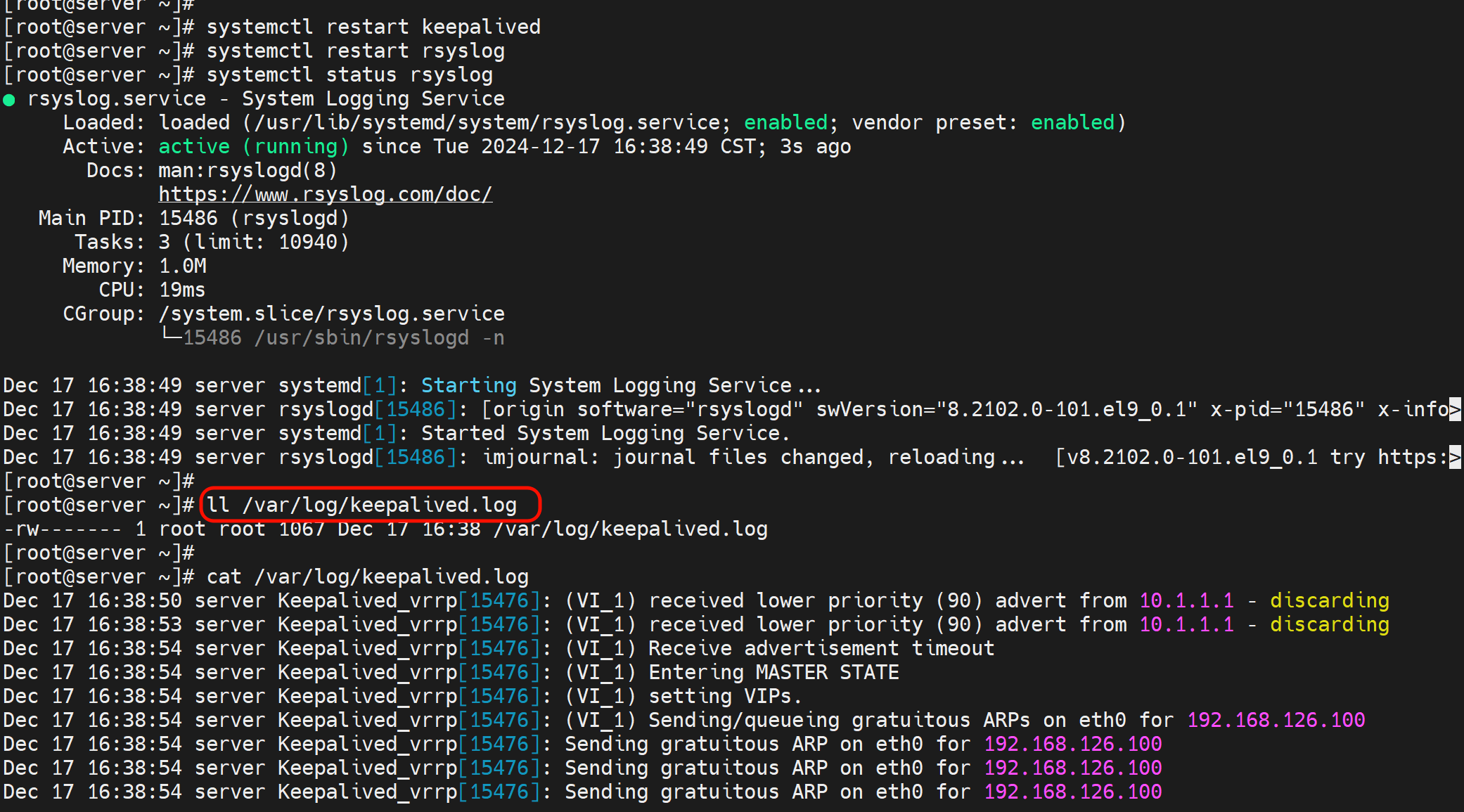Click the 'cat /var/log/keepalived.log' command
Image resolution: width=1464 pixels, height=812 pixels.
tap(368, 576)
